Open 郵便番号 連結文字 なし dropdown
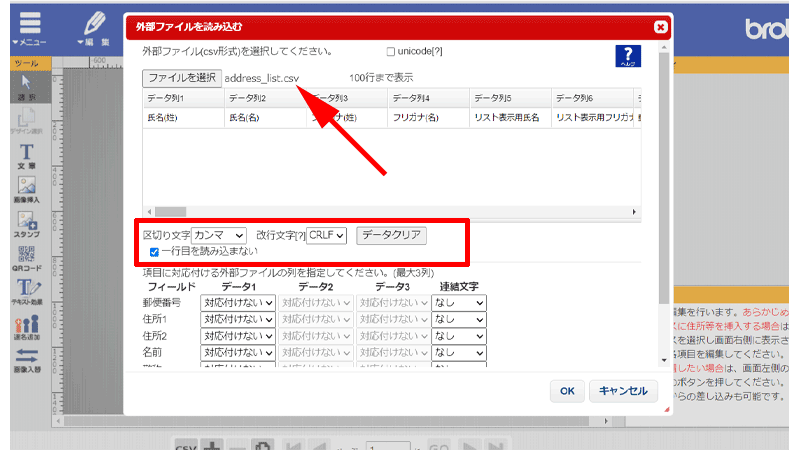 (459, 303)
